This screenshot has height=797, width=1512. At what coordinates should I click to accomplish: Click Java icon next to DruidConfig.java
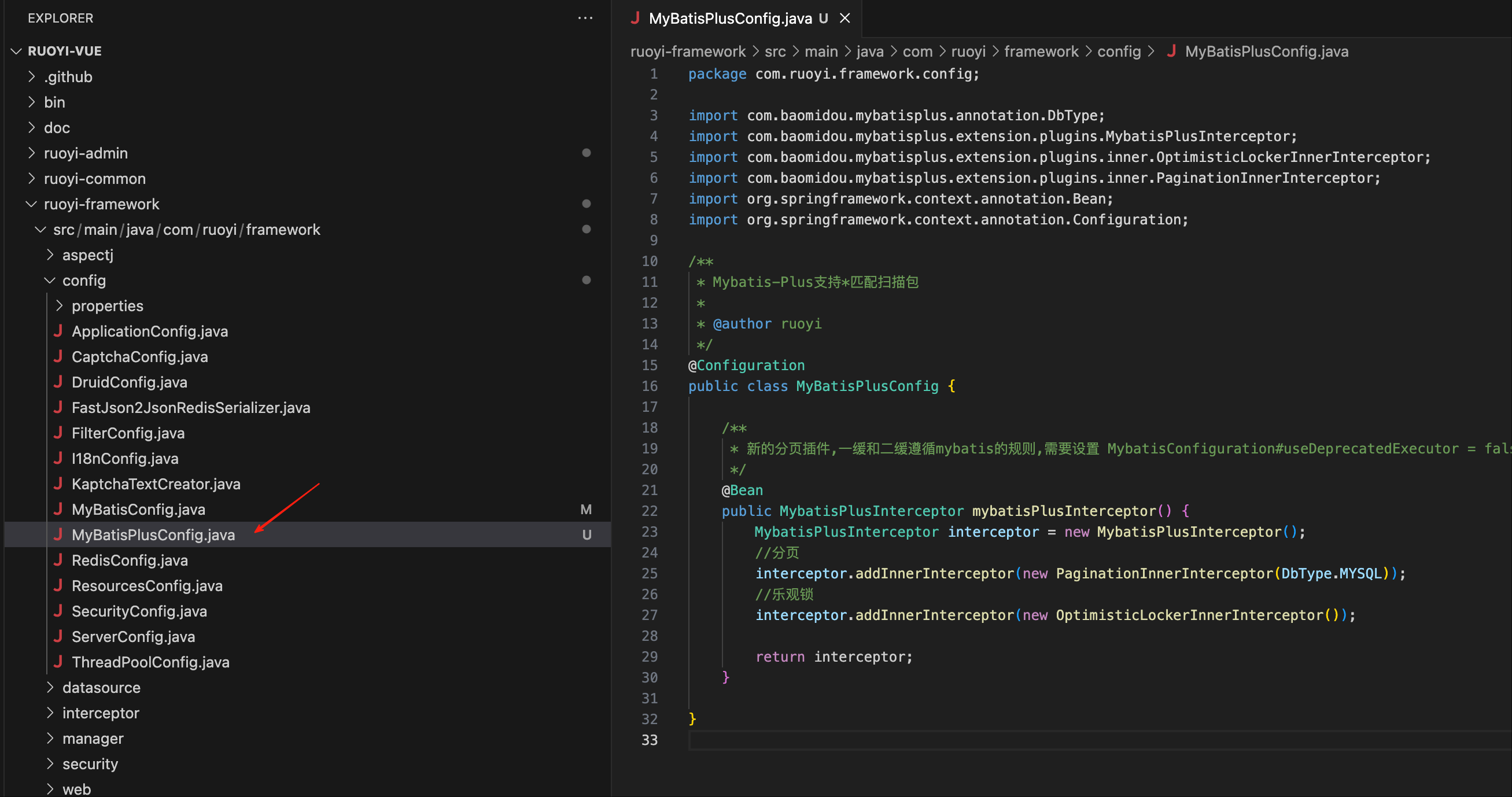58,382
